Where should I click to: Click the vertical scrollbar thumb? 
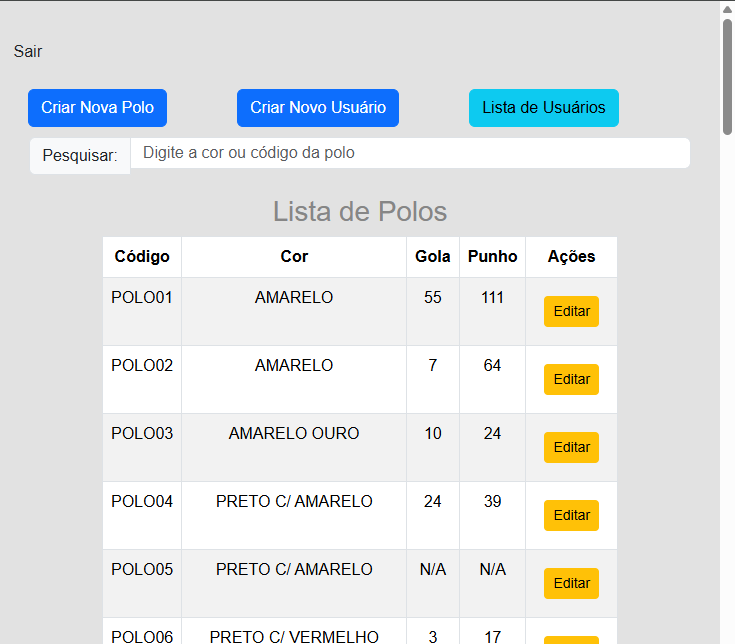point(728,77)
